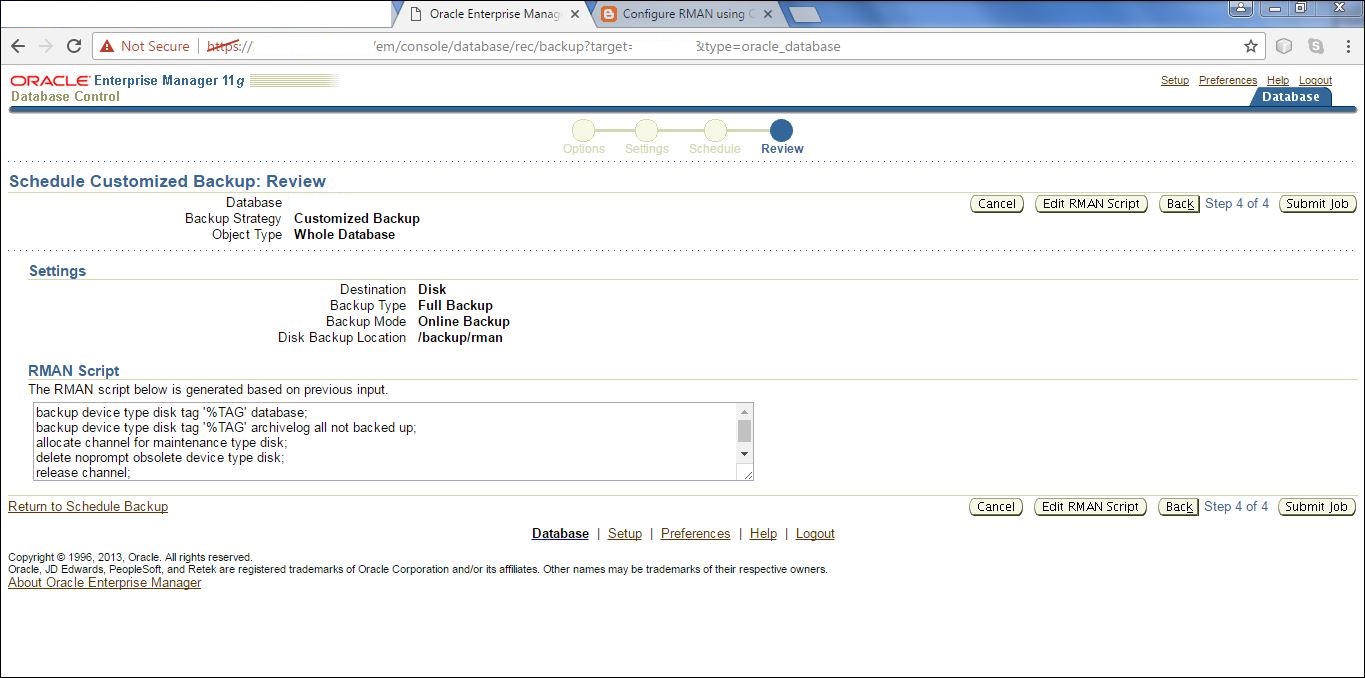Click the top Cancel button
This screenshot has width=1365, height=678.
[x=997, y=204]
